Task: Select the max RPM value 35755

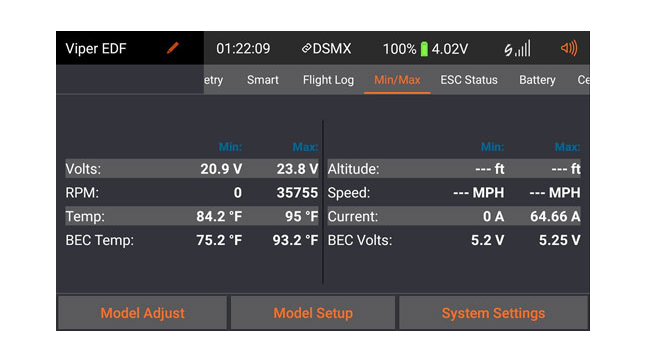Action: [297, 193]
